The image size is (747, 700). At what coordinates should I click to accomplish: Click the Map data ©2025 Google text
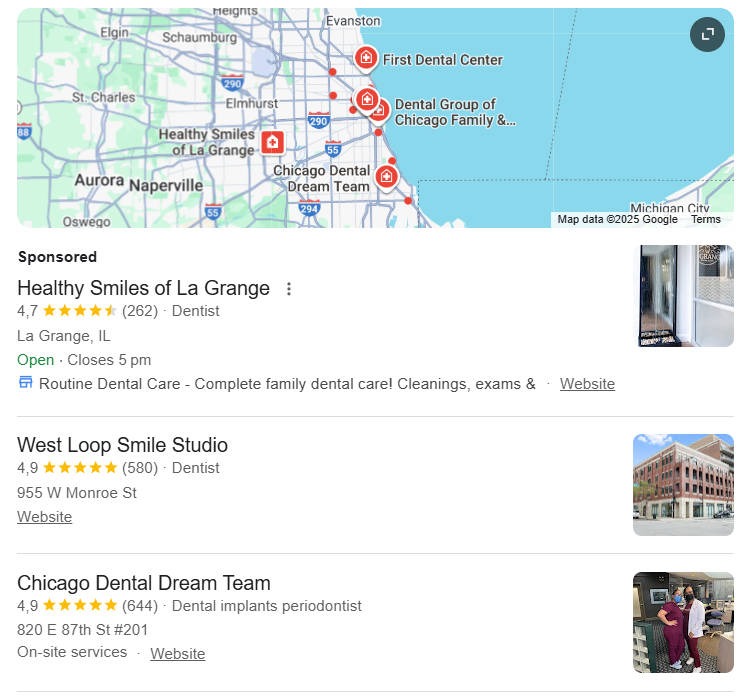coord(617,219)
